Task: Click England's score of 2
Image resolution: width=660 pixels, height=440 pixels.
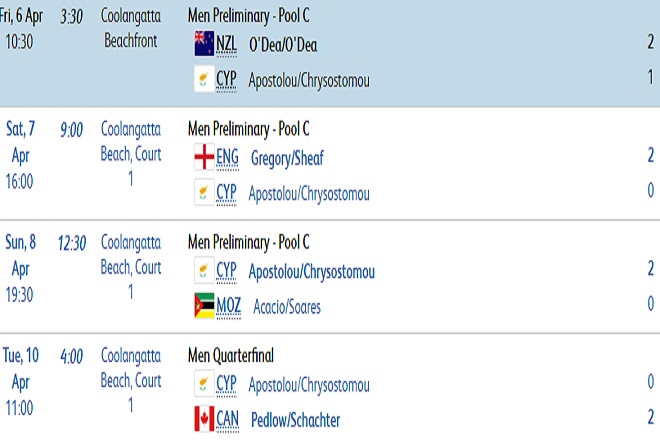Action: click(650, 155)
